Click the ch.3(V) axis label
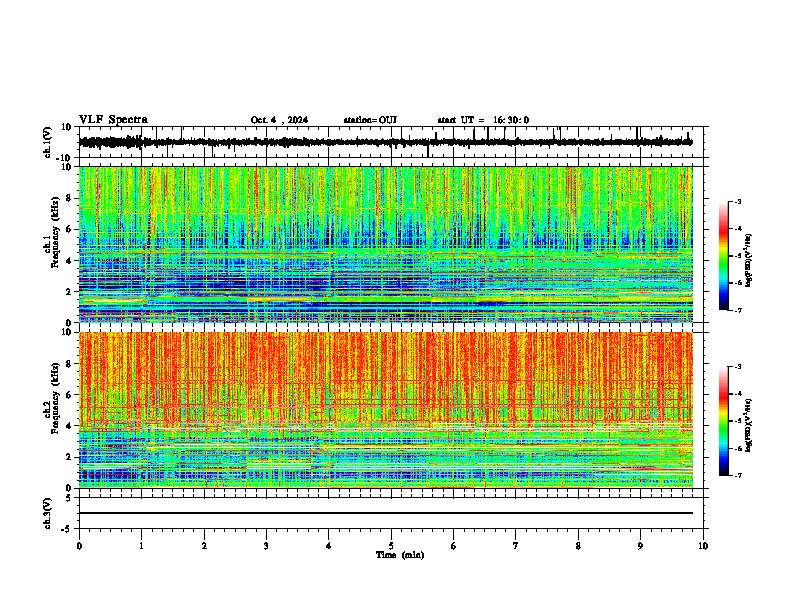 coord(48,513)
